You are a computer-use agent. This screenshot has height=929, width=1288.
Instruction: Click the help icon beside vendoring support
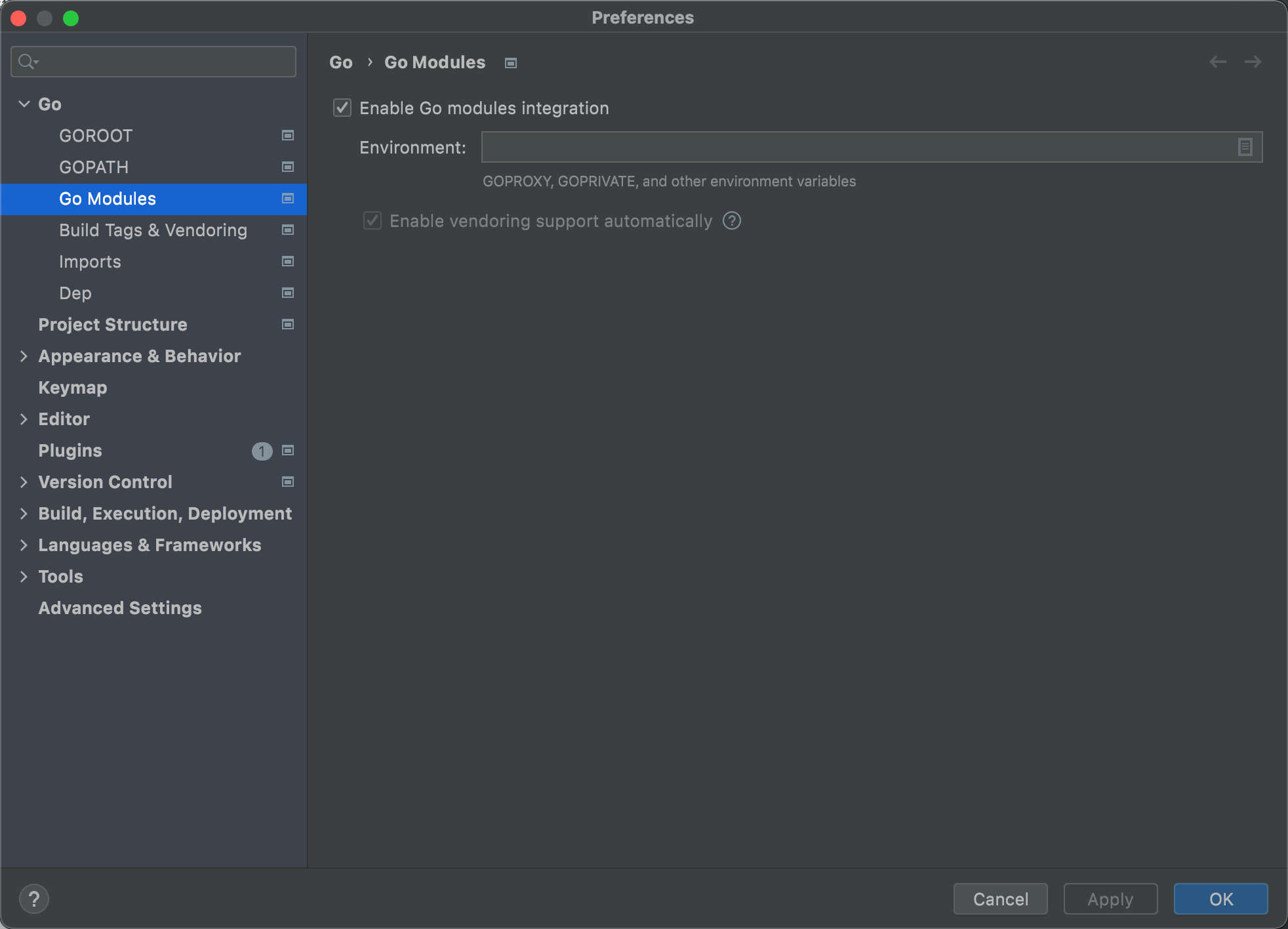pyautogui.click(x=731, y=221)
